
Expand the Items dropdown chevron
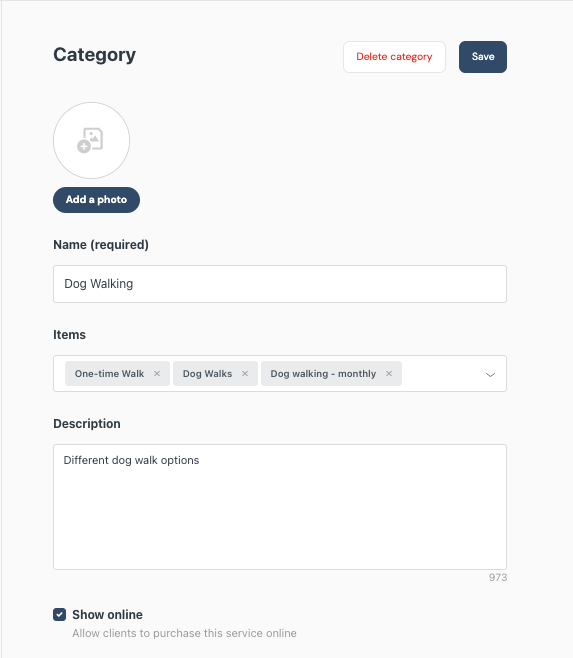coord(490,374)
